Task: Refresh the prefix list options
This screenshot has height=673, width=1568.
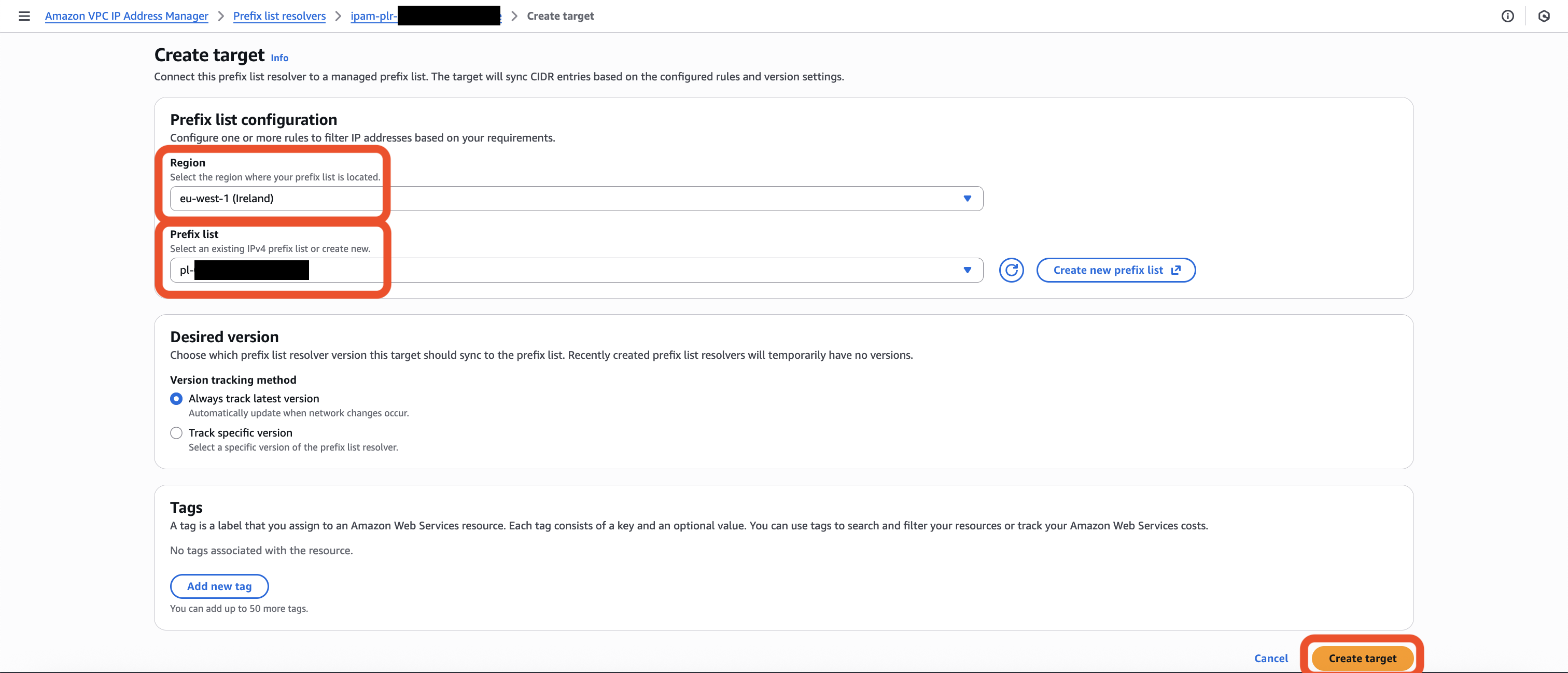Action: click(x=1011, y=270)
